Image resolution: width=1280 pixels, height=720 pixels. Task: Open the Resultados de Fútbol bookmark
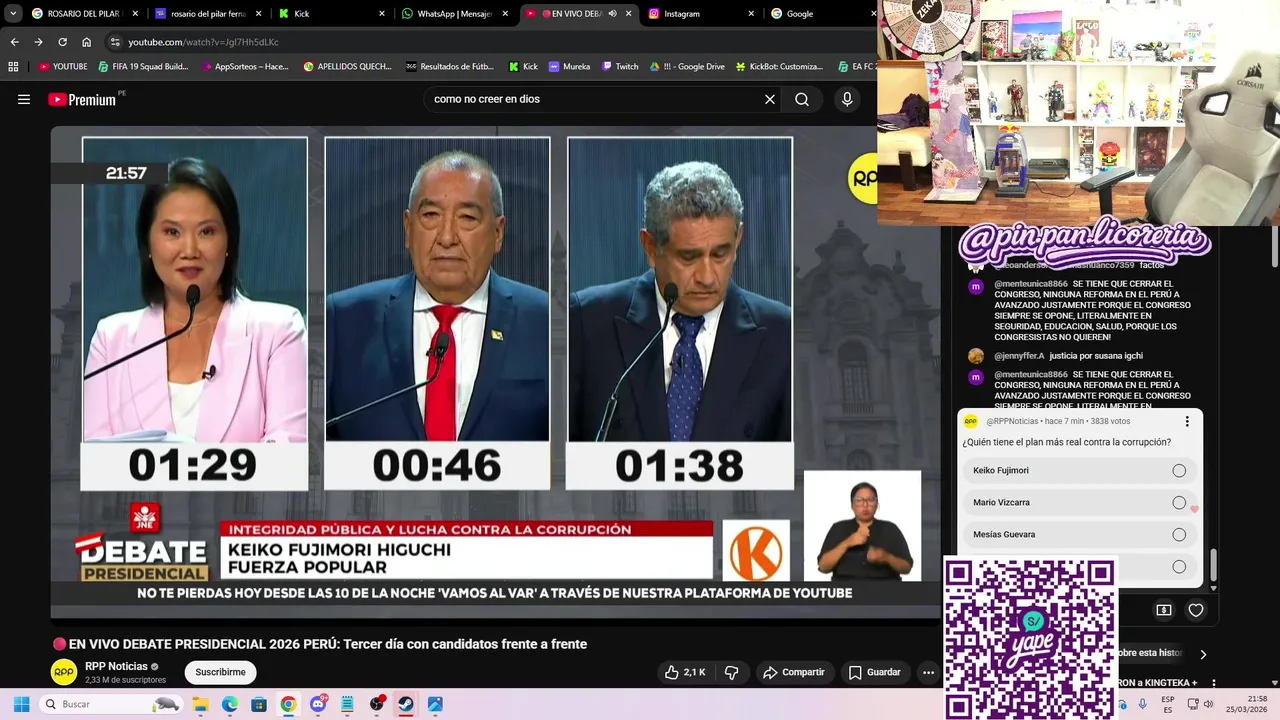pos(450,67)
